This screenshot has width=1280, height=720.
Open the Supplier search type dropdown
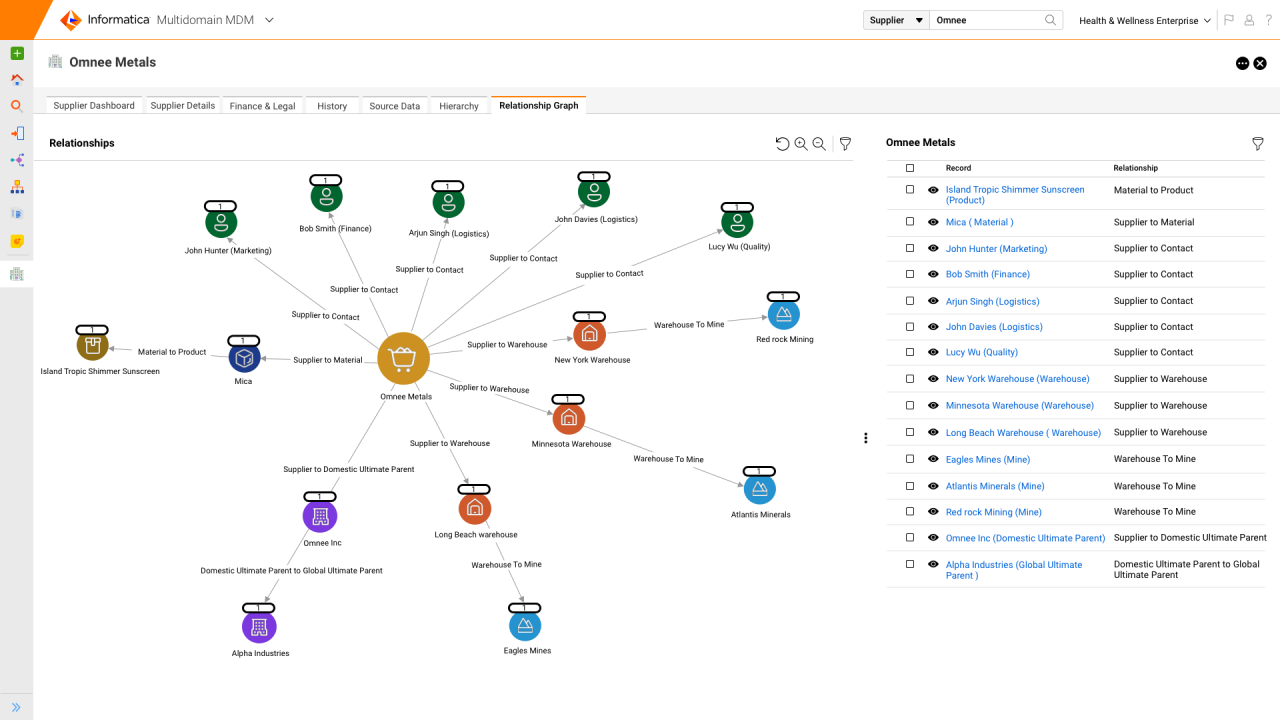point(896,20)
